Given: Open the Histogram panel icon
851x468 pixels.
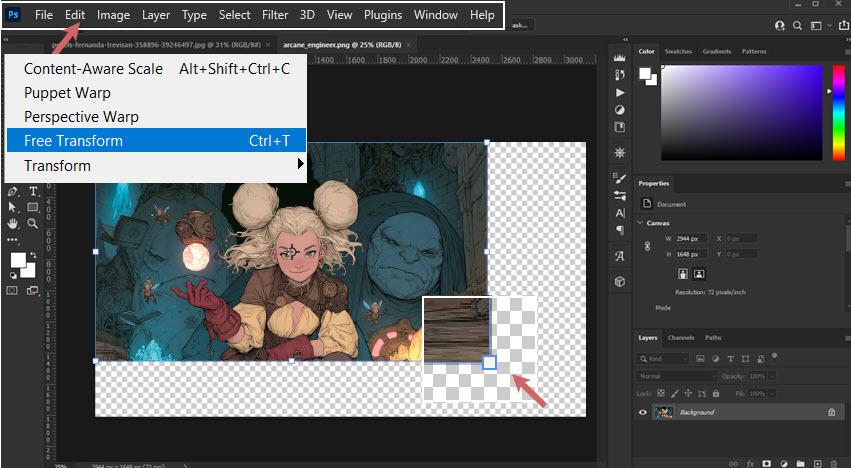Looking at the screenshot, I should tap(619, 58).
